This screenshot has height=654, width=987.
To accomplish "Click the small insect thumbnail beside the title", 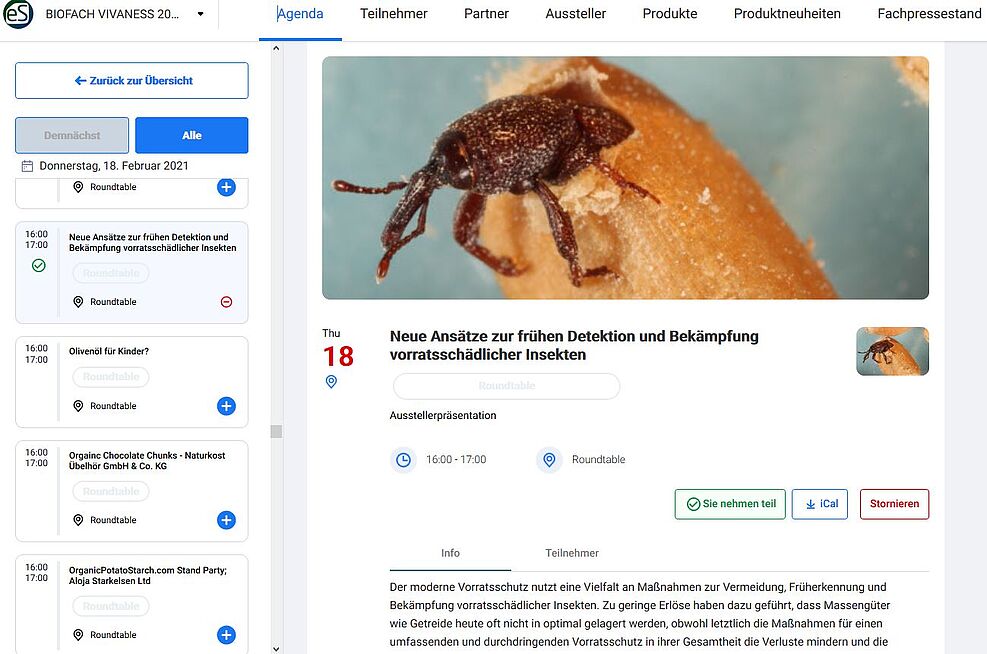I will 891,351.
